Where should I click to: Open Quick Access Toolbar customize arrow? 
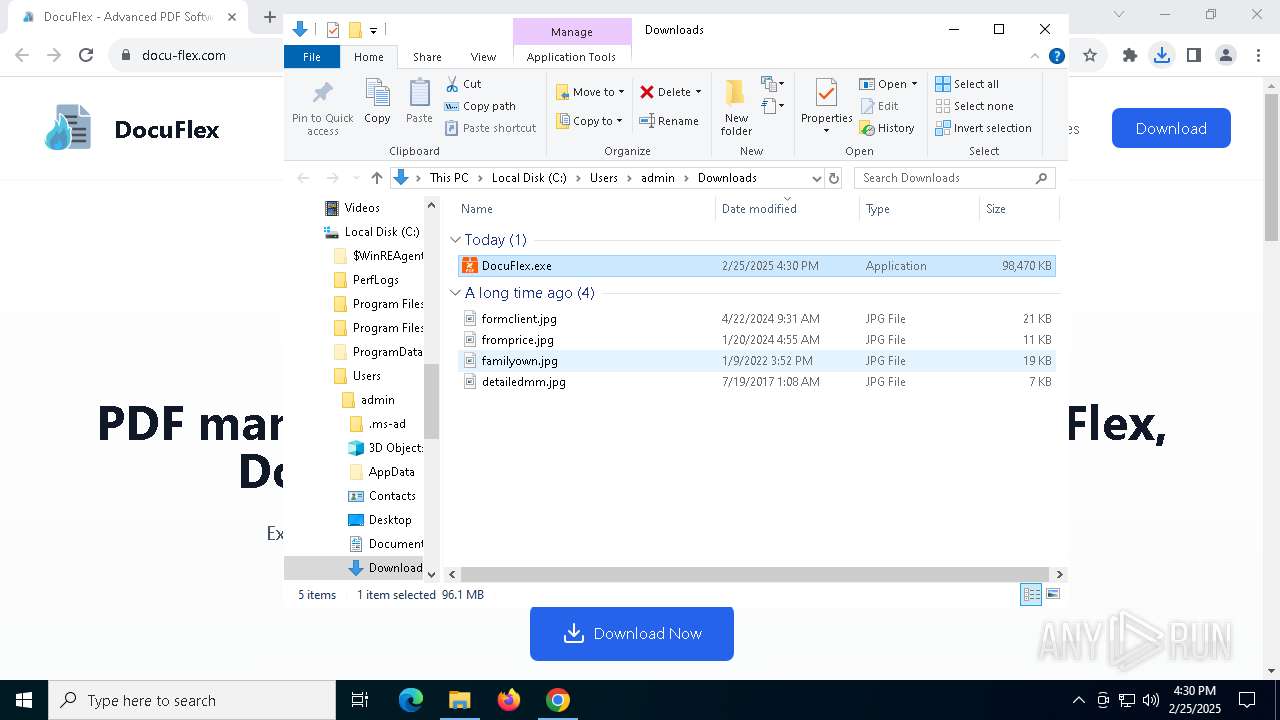(x=373, y=31)
